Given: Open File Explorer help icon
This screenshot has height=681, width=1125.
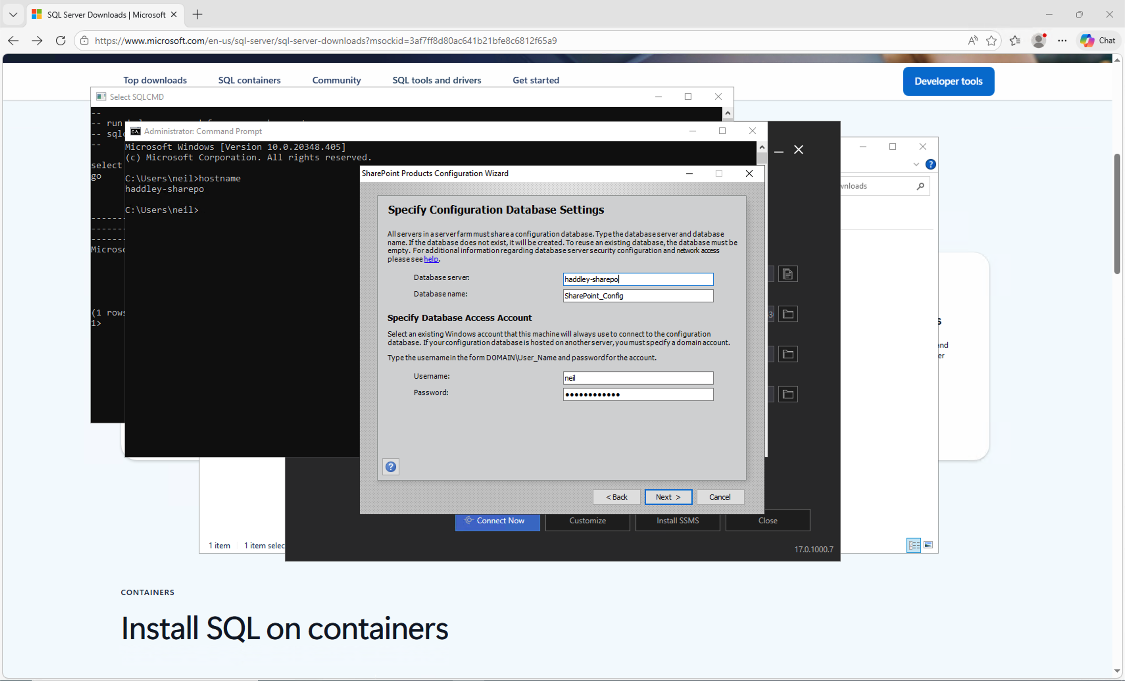Looking at the screenshot, I should point(931,164).
